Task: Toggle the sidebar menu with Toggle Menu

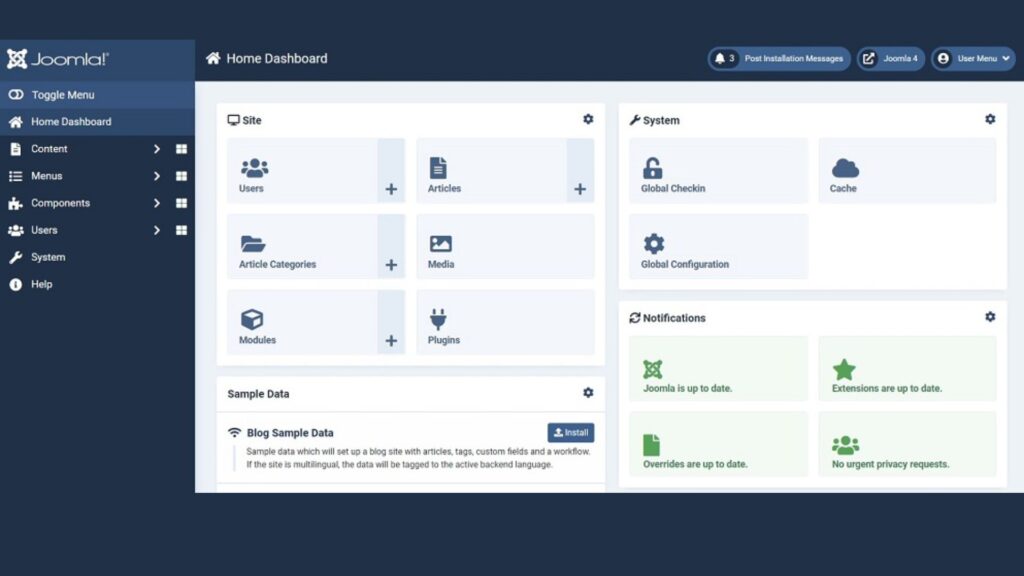Action: [x=97, y=95]
